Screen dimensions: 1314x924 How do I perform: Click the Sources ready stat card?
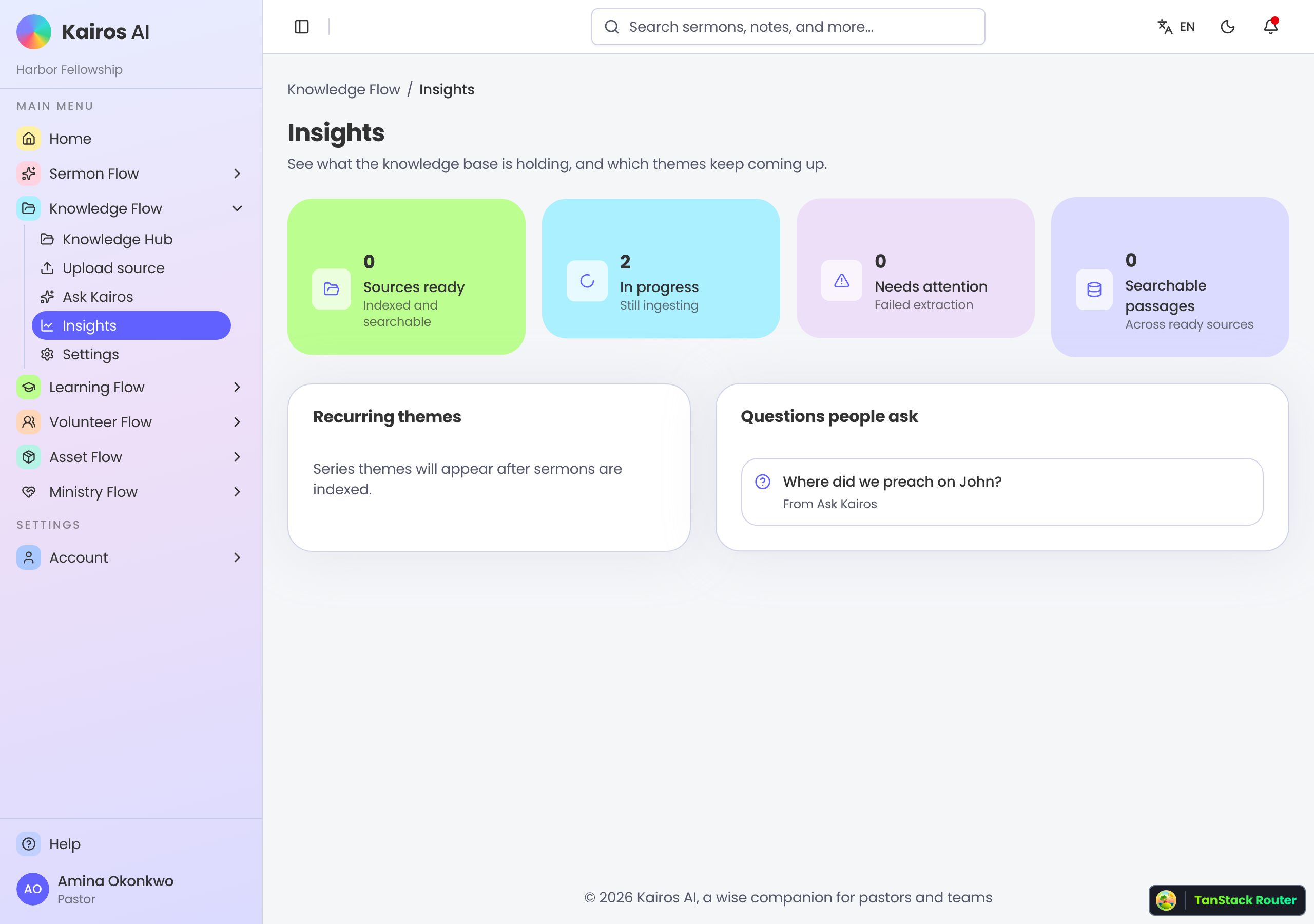coord(407,277)
